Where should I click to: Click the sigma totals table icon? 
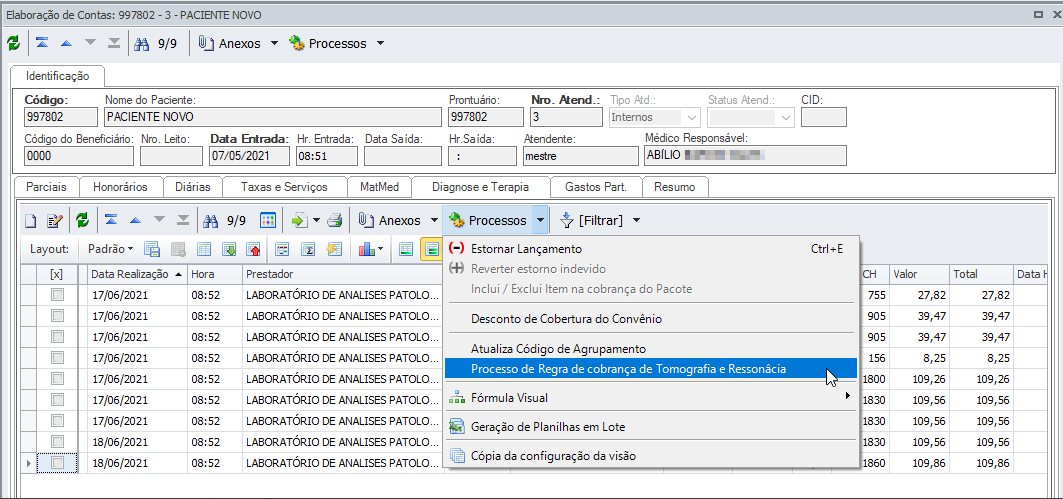(308, 249)
